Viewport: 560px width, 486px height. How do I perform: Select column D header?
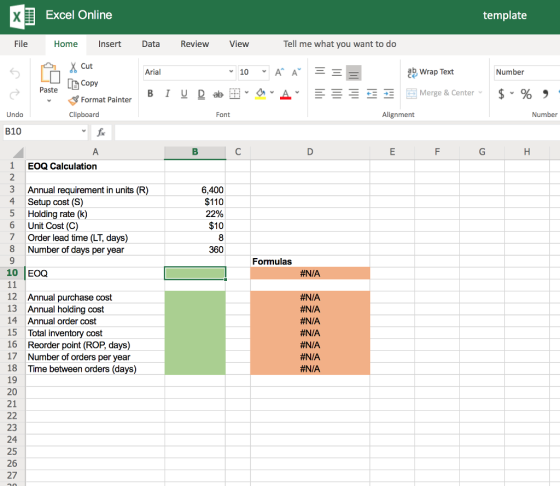coord(310,152)
